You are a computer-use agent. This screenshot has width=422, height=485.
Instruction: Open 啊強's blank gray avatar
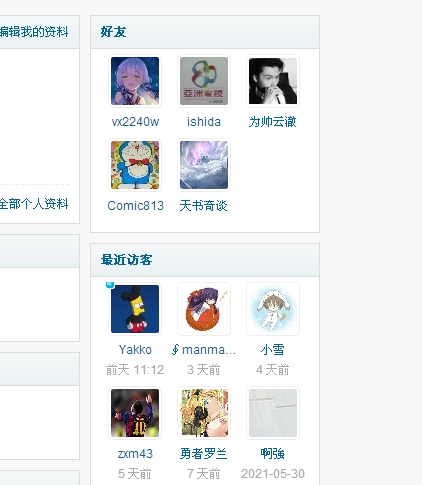pos(273,413)
